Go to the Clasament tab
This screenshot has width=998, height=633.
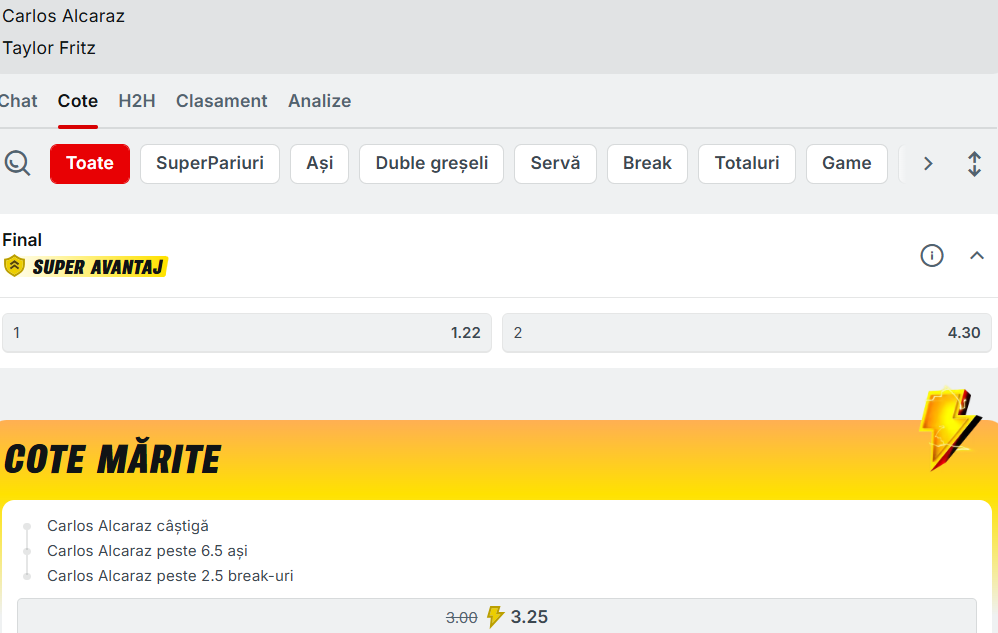[x=221, y=101]
